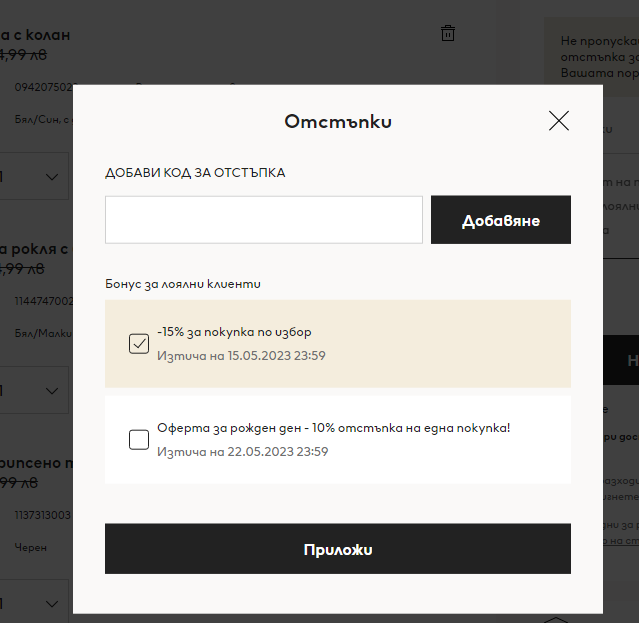
Task: Click the underlined link in the right sidebar
Action: point(621,541)
